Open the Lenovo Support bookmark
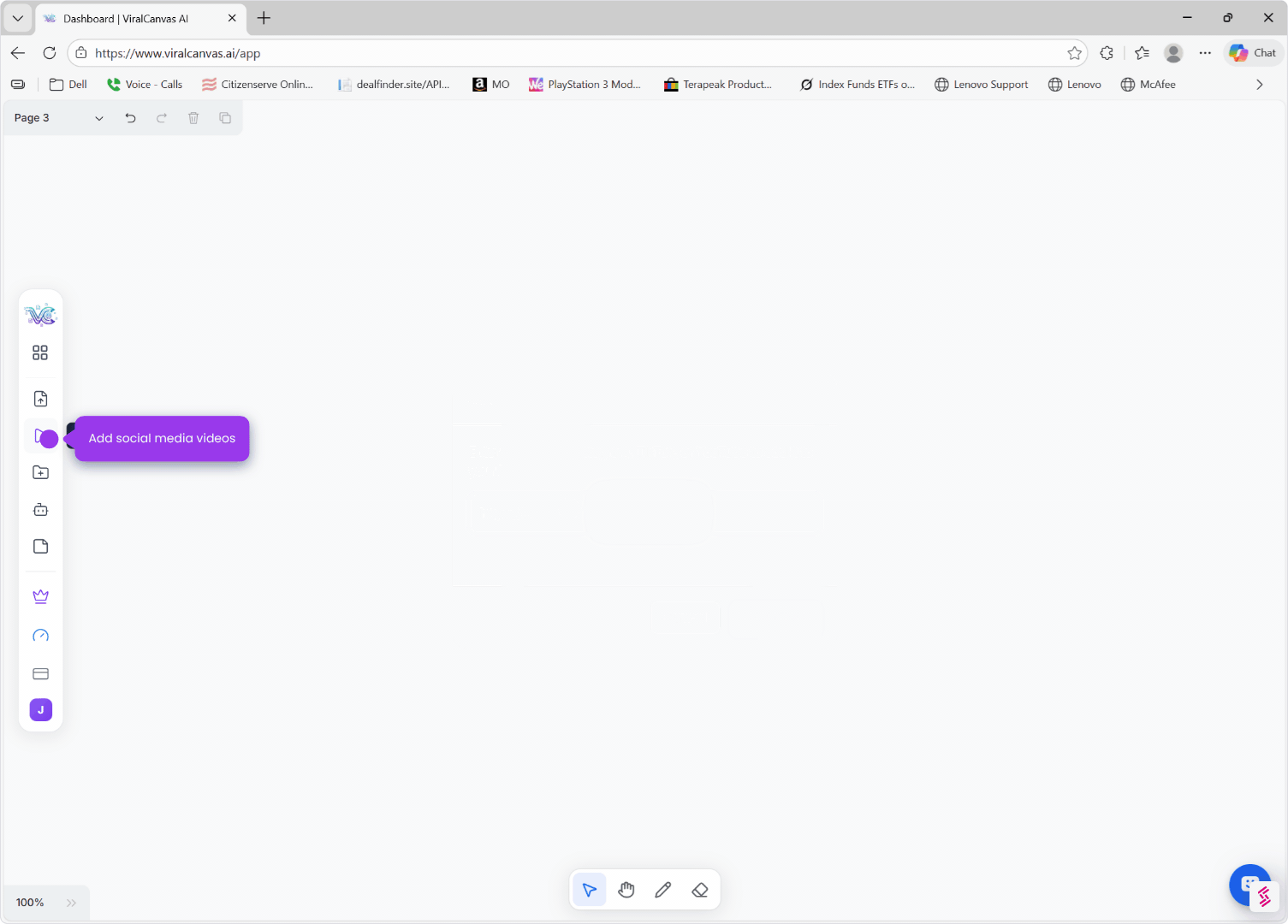The height and width of the screenshot is (924, 1288). click(982, 85)
